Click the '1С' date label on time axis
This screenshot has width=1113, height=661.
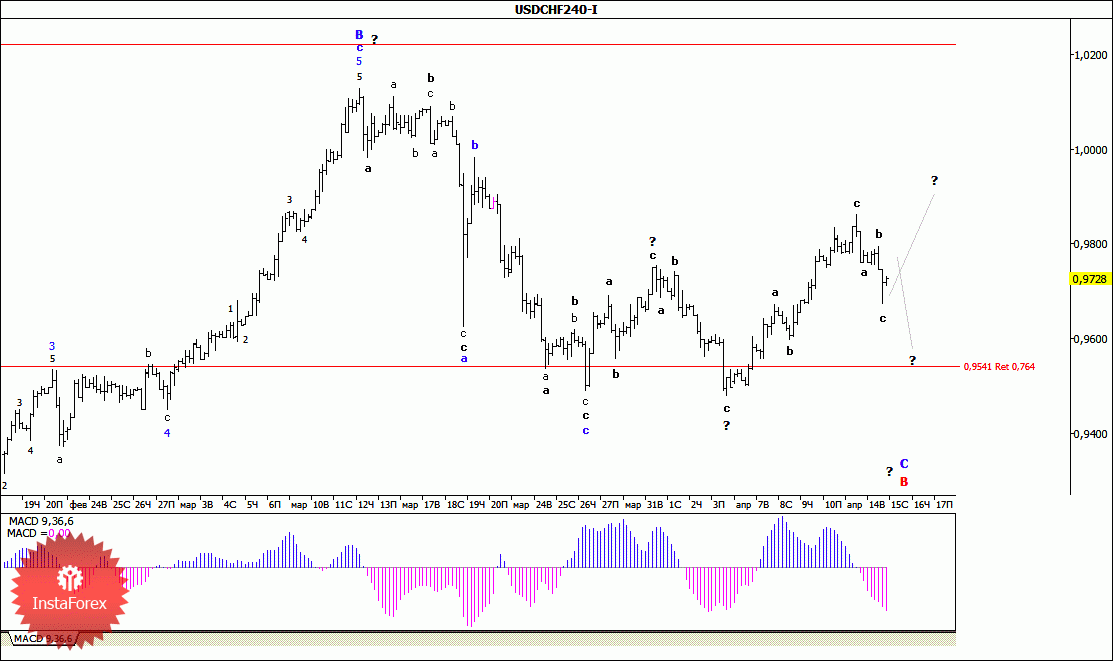tap(675, 505)
